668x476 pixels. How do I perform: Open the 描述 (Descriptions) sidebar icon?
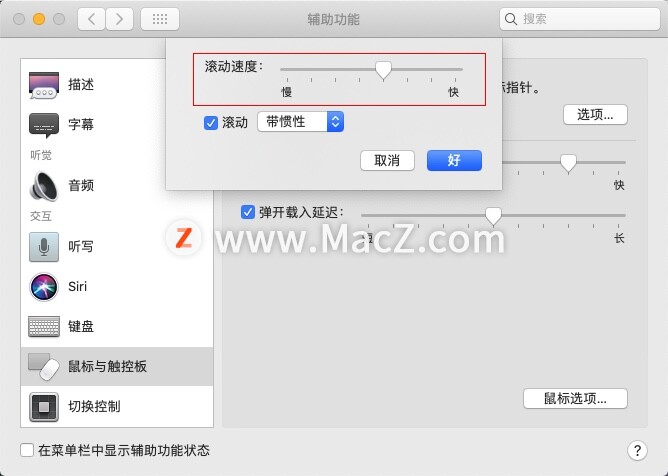(44, 85)
